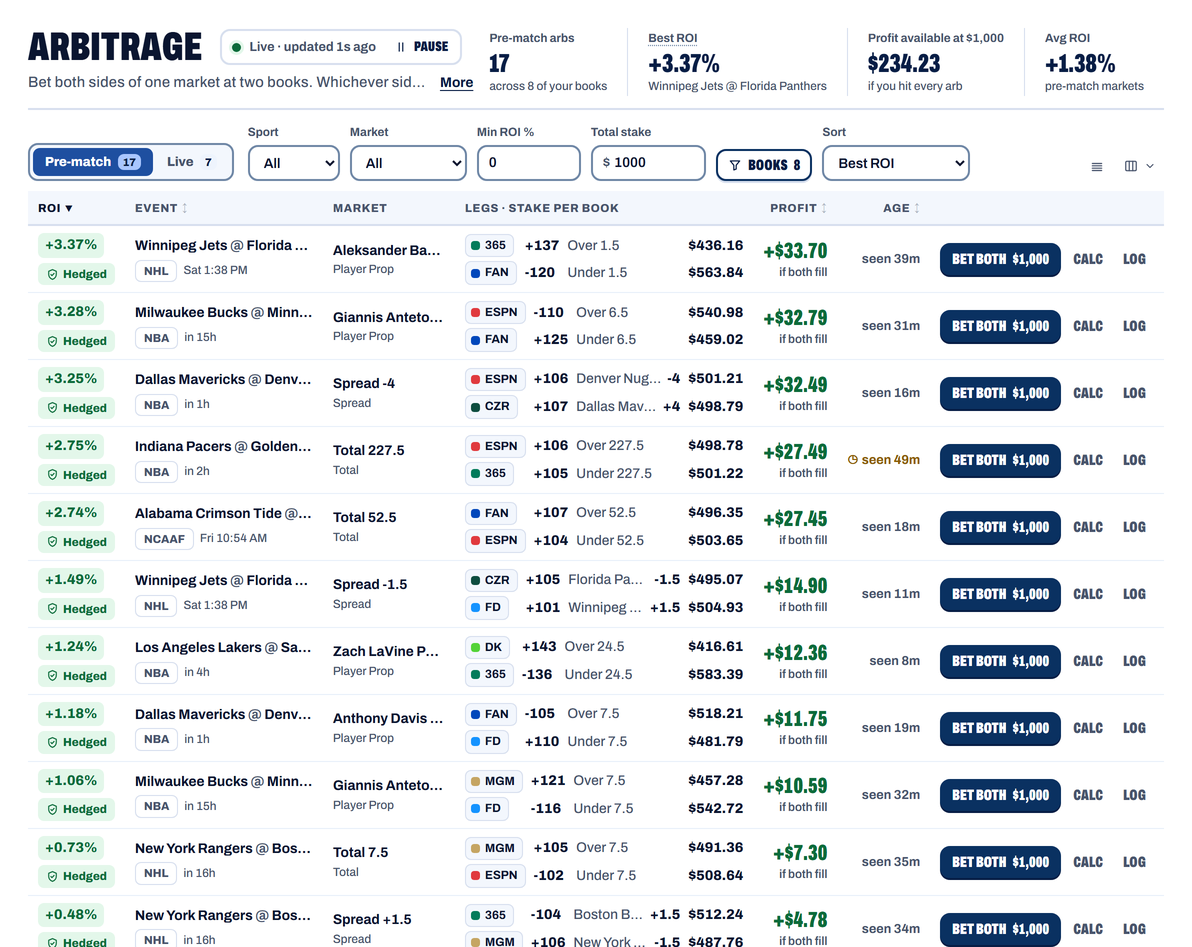Bet both on the Total 227.5 row
Viewport: 1192px width, 947px height.
1000,460
